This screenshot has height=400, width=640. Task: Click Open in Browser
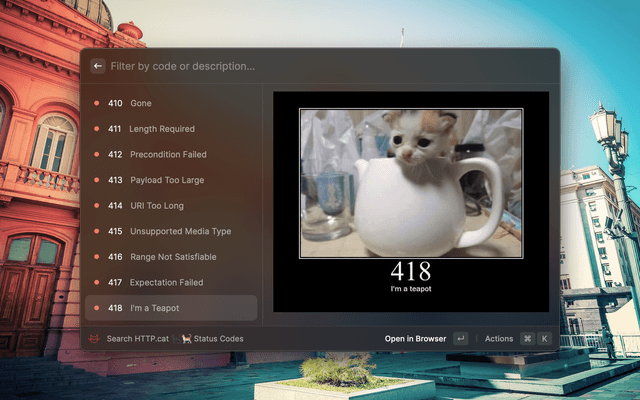415,339
